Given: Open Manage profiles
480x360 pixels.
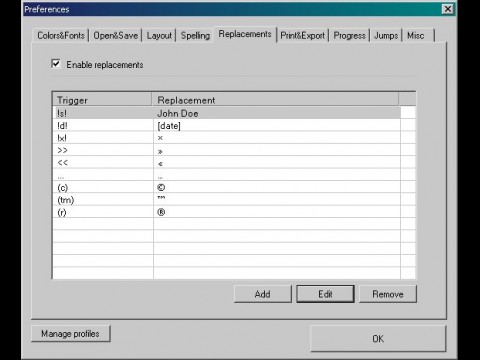Looking at the screenshot, I should click(70, 334).
